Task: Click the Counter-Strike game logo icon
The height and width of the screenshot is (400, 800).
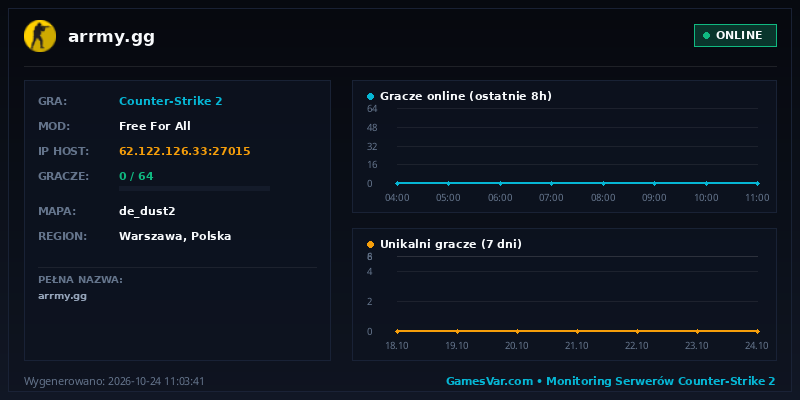Action: click(40, 36)
